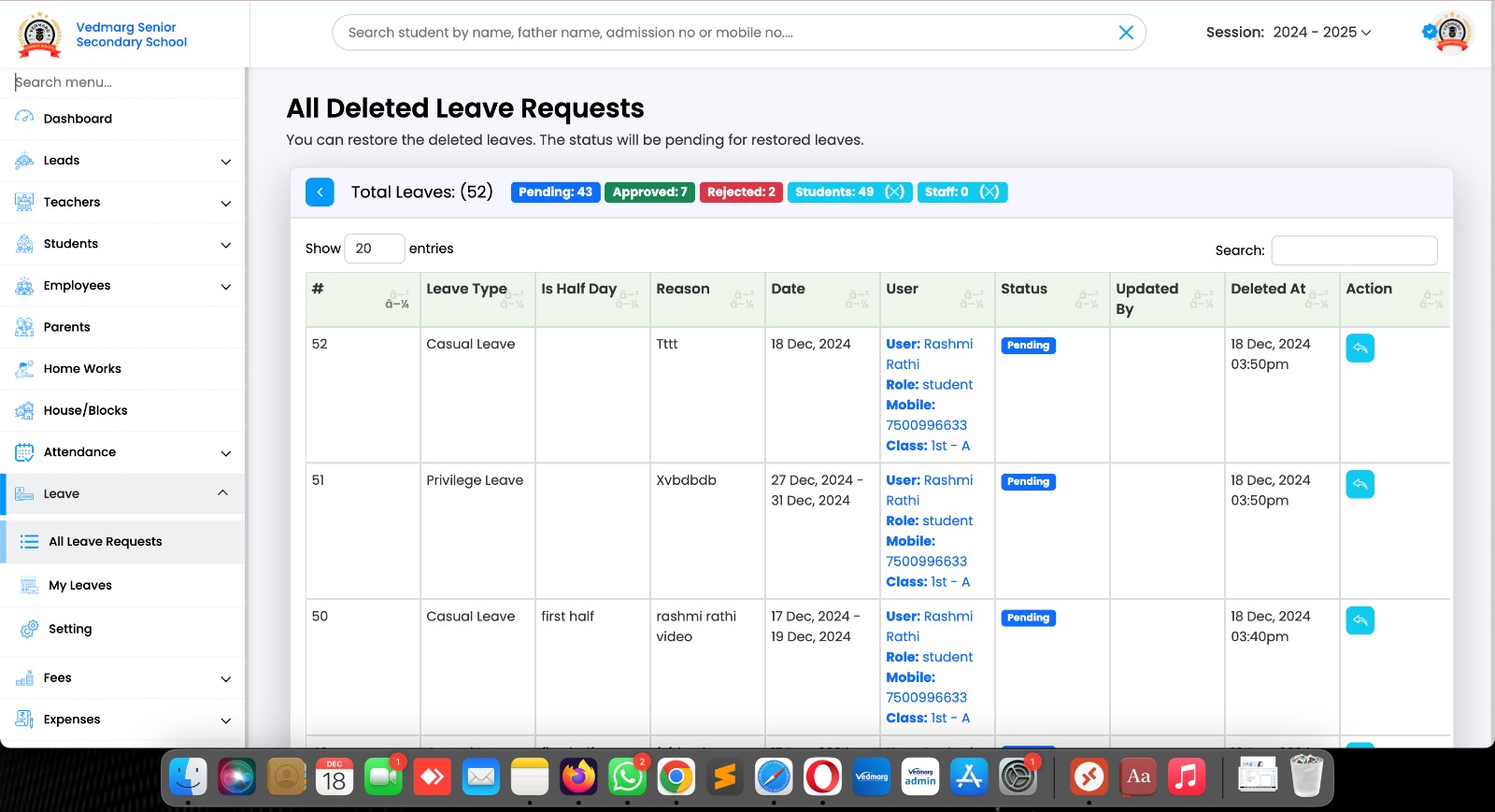
Task: Sort table by Date column
Action: (821, 299)
